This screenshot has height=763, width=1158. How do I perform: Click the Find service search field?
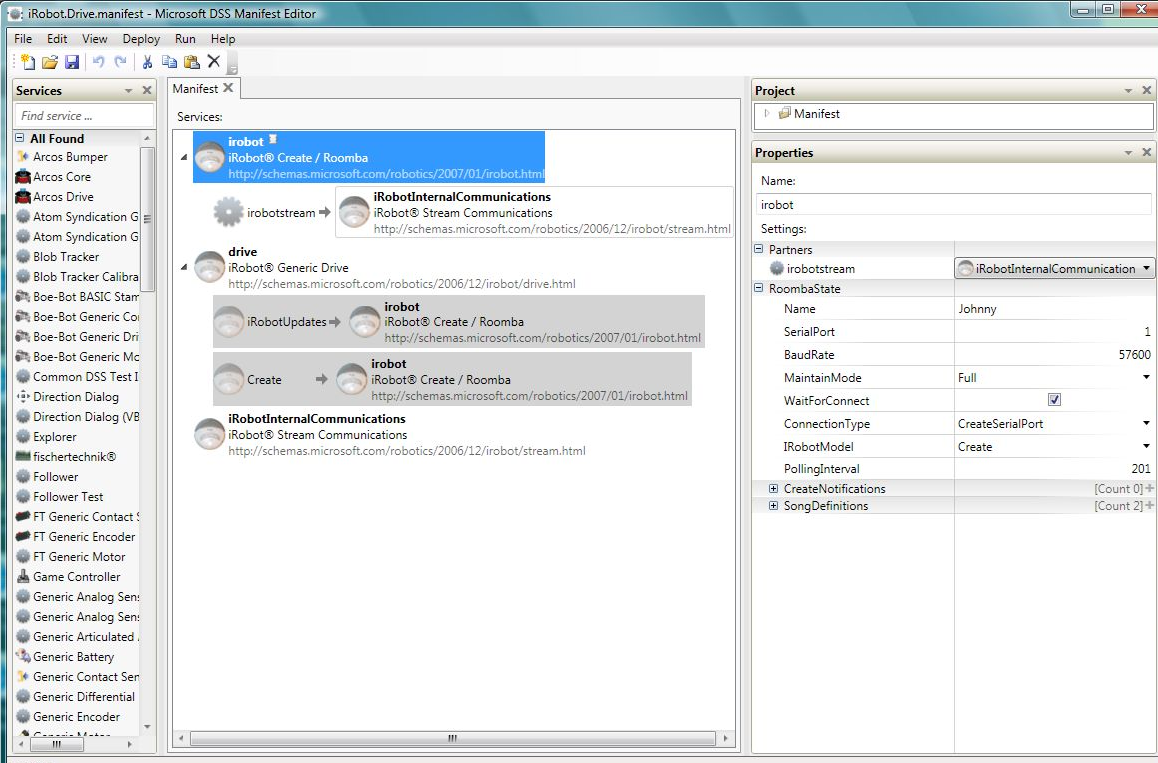click(x=82, y=116)
